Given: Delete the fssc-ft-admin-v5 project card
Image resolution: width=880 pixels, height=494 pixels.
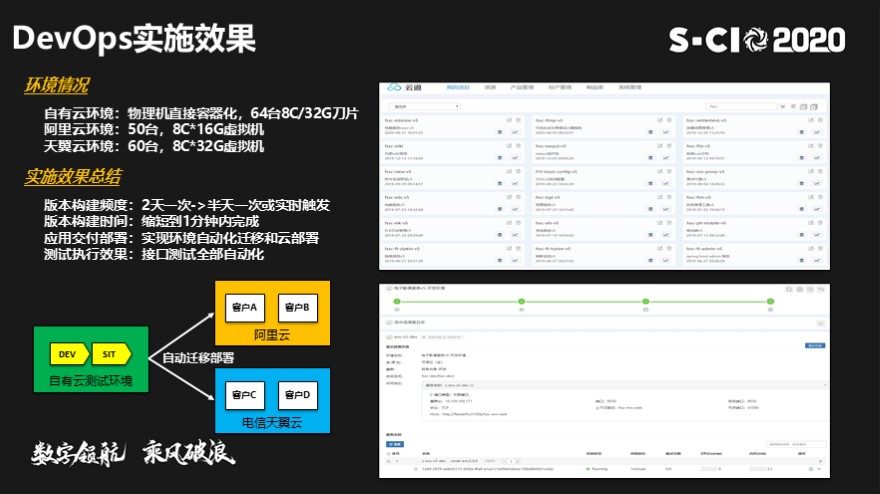Looking at the screenshot, I should coord(820,248).
